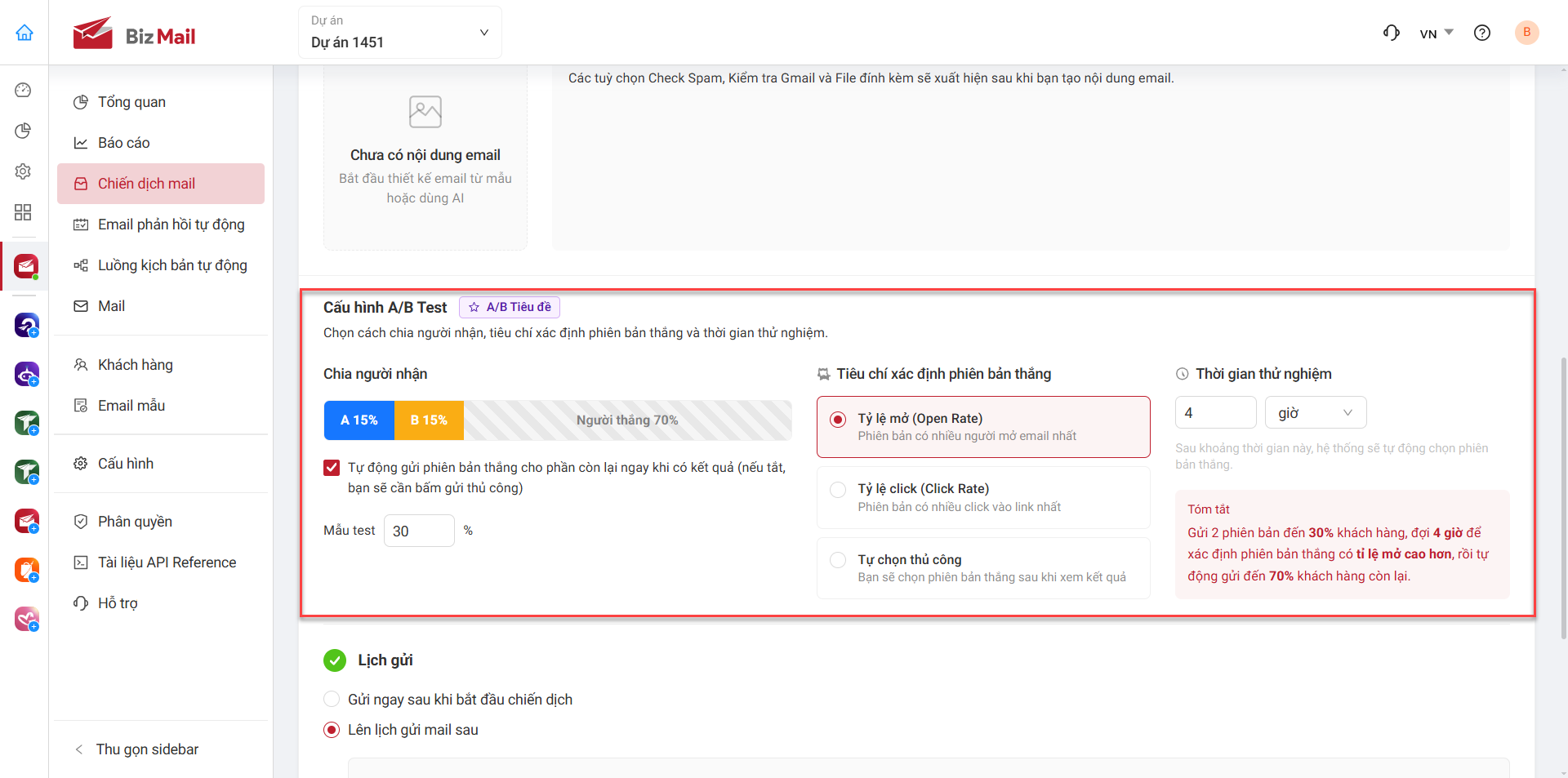Select Tỷ lệ click (Click Rate) option
Image resolution: width=1568 pixels, height=778 pixels.
[983, 497]
